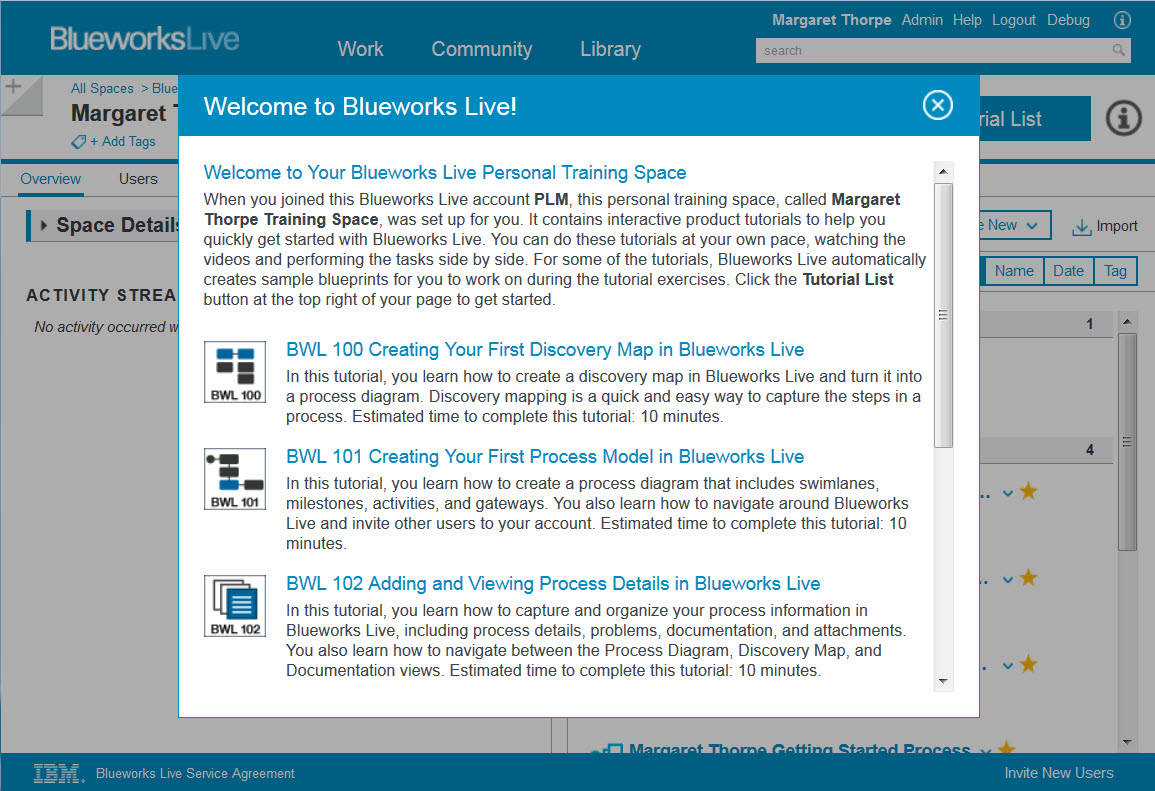The height and width of the screenshot is (791, 1155).
Task: Click the BWL 100 tutorial icon
Action: [x=235, y=372]
